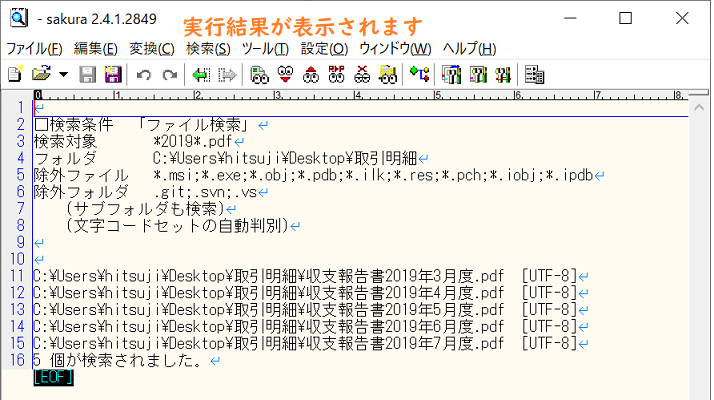Click the フォルダ path line
The height and width of the screenshot is (400, 714).
[x=231, y=158]
